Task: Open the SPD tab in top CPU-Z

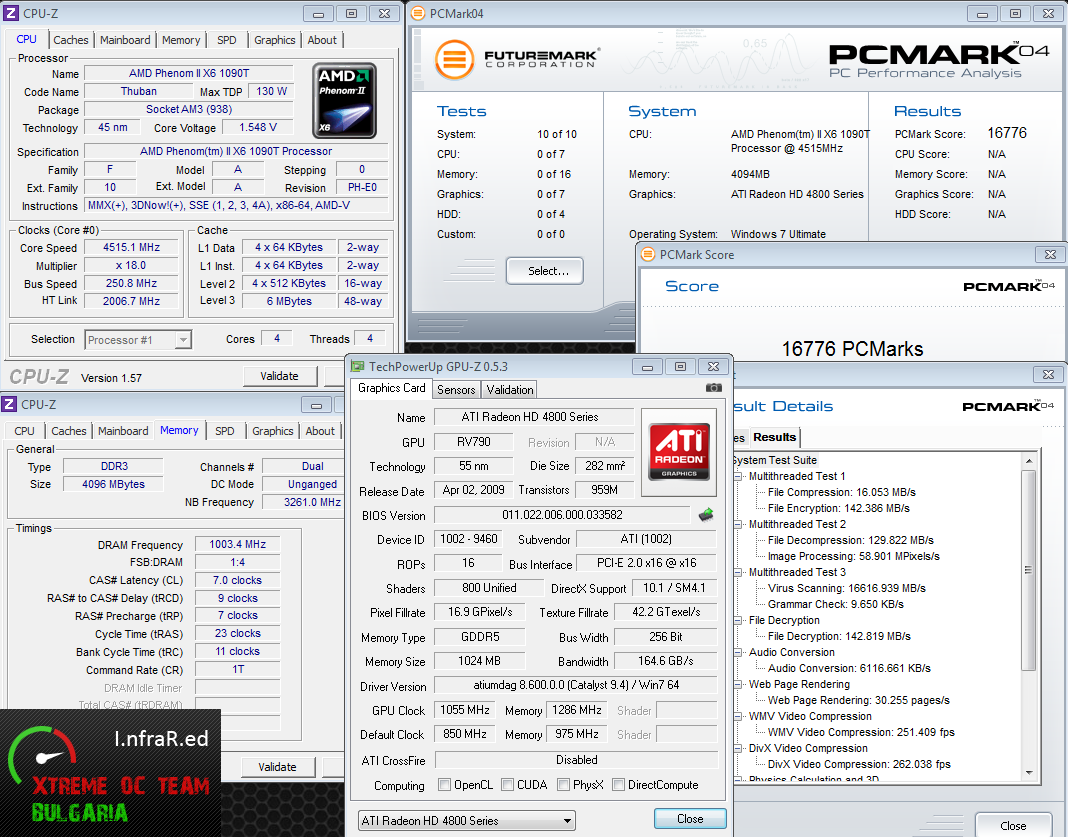Action: [x=227, y=40]
